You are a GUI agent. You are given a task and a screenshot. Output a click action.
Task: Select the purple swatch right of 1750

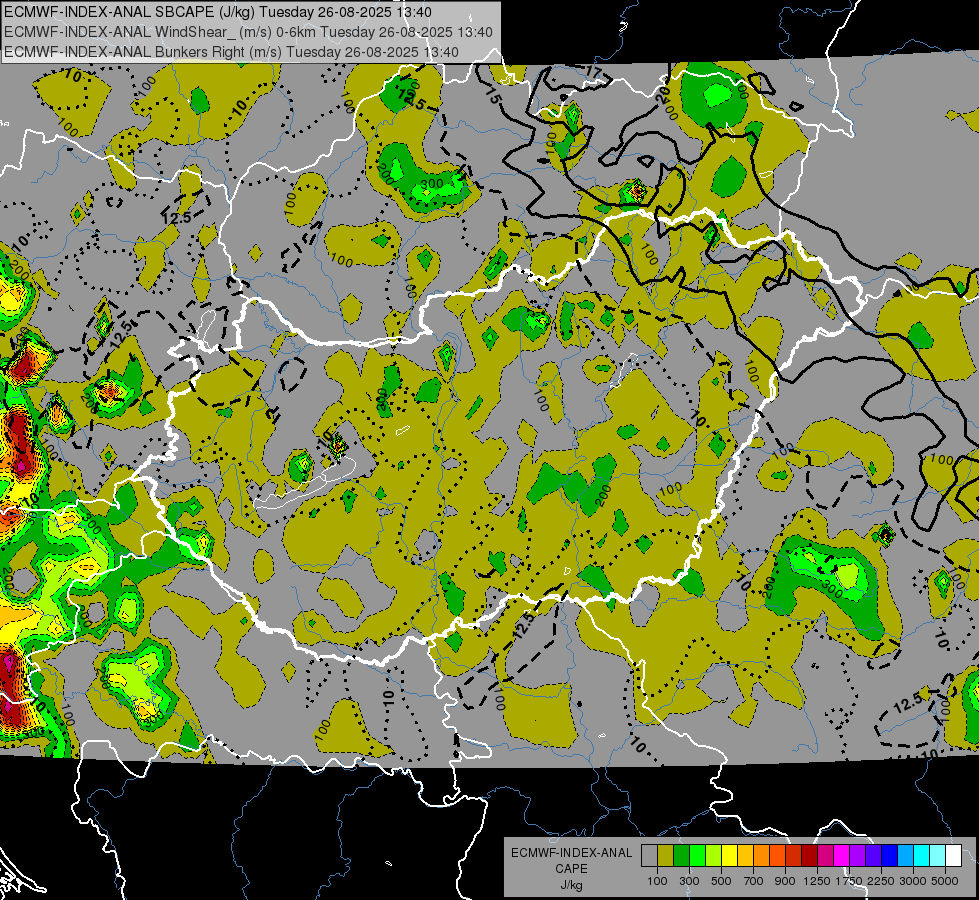[x=857, y=856]
